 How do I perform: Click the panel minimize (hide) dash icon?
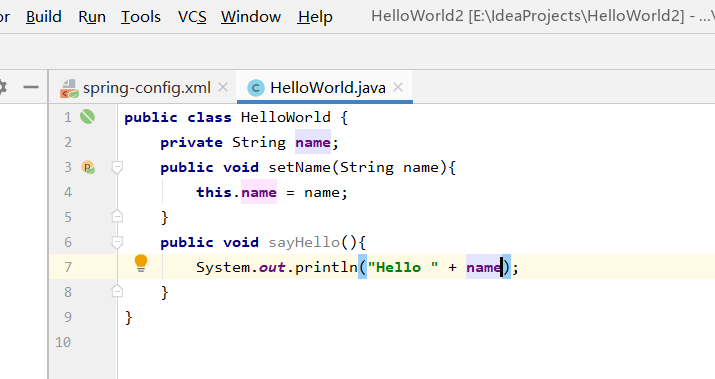[31, 87]
